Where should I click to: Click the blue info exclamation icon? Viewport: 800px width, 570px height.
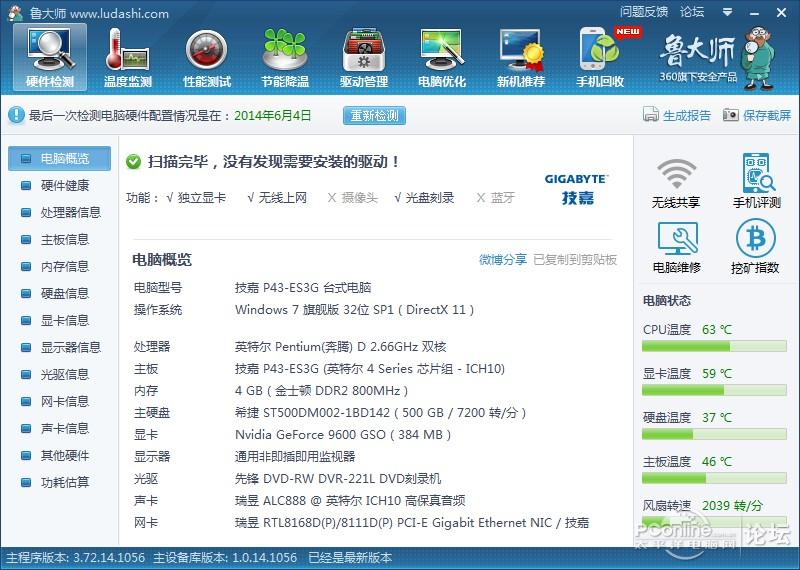[x=16, y=115]
